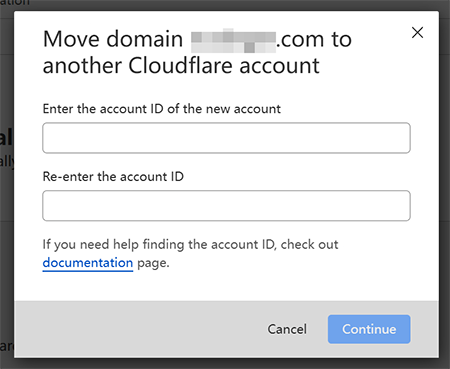Cancel the domain move
The width and height of the screenshot is (450, 369).
[287, 329]
